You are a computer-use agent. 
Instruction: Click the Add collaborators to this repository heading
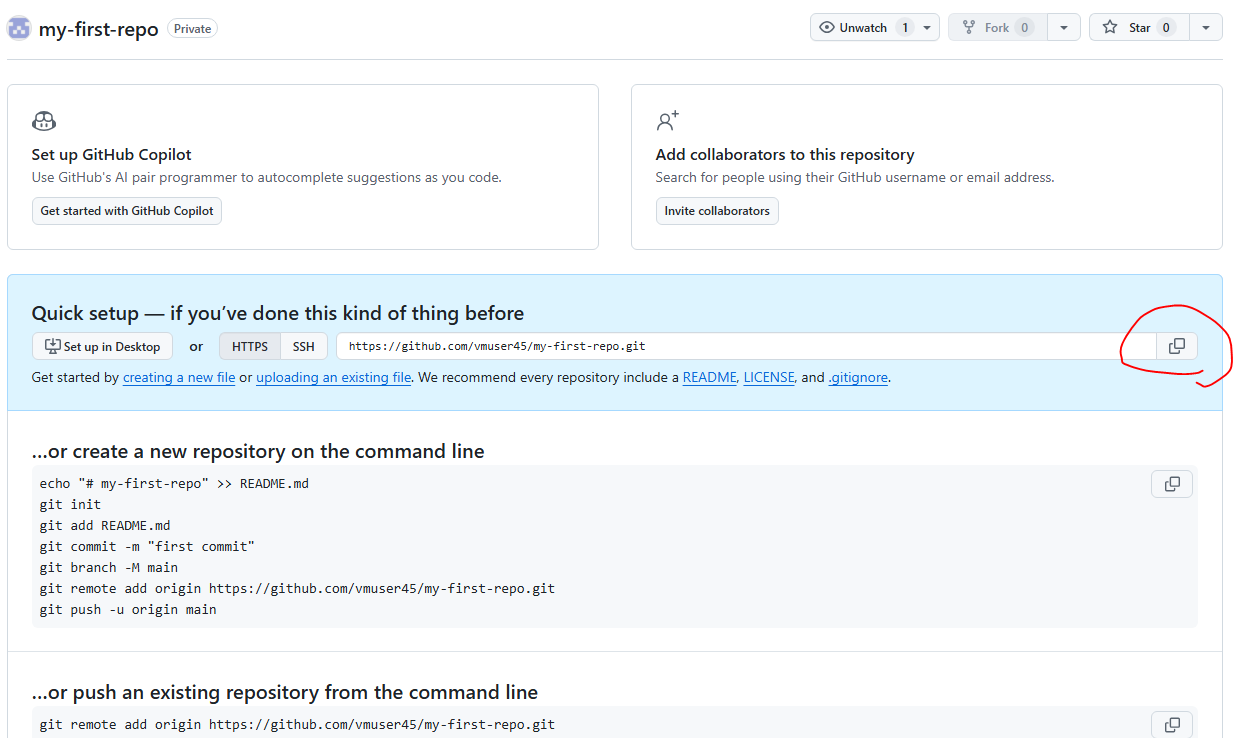click(x=785, y=155)
